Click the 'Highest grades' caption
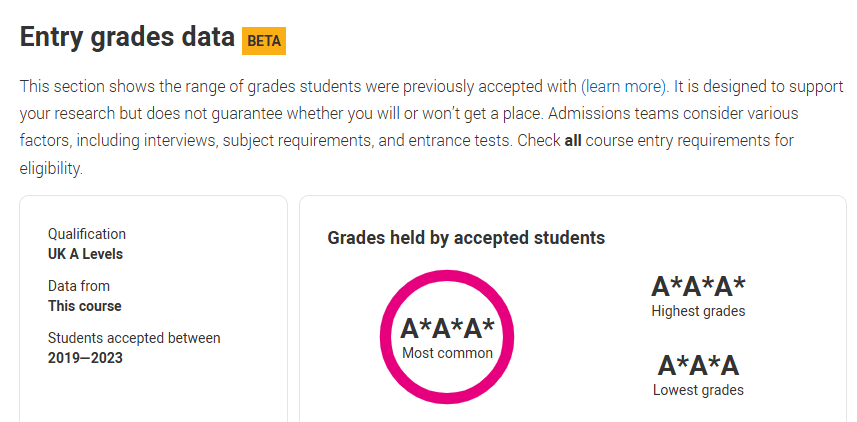The width and height of the screenshot is (857, 422). tap(698, 311)
